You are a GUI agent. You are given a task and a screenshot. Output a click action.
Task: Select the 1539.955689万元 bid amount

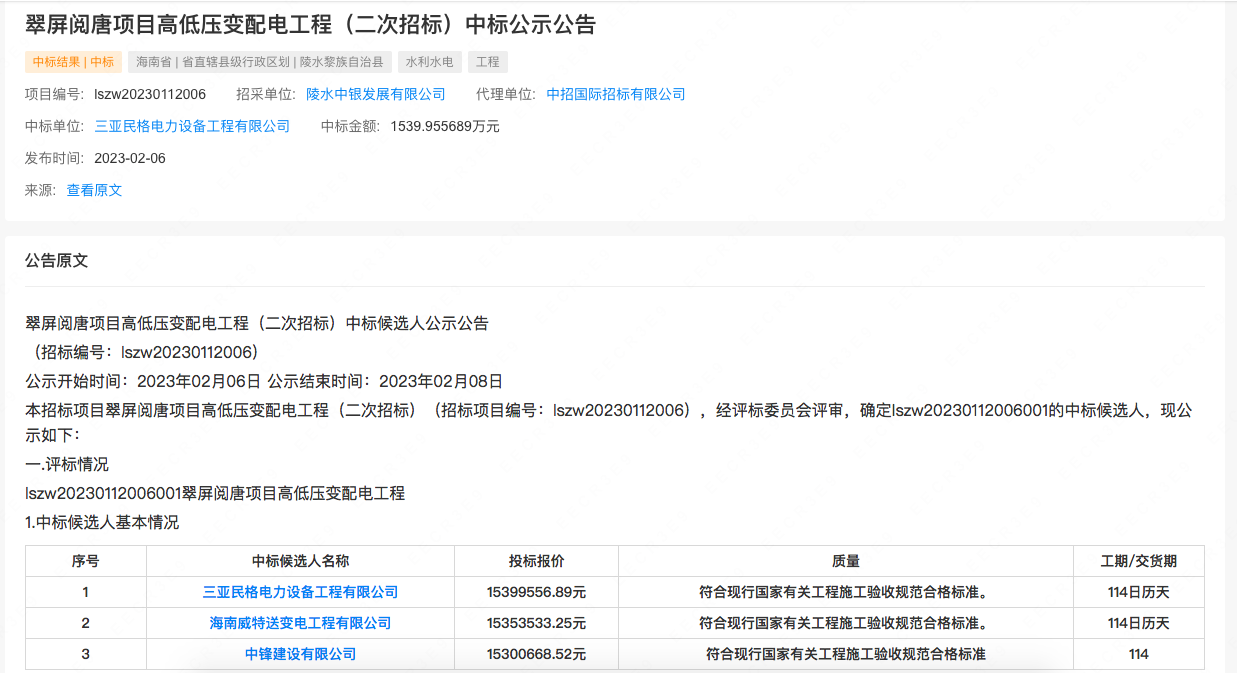pyautogui.click(x=445, y=126)
